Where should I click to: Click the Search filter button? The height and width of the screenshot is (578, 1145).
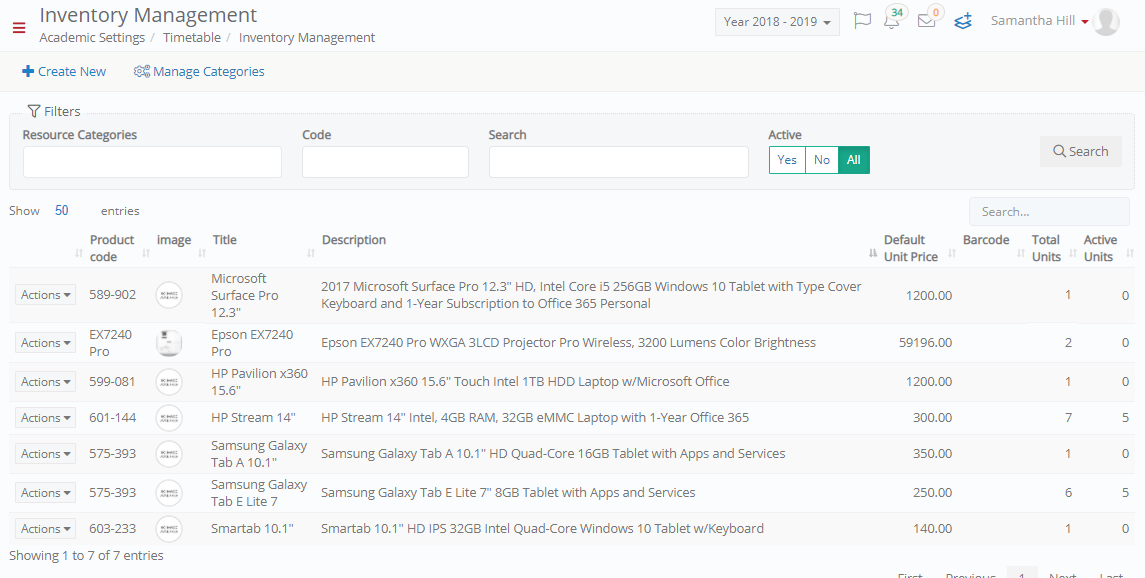[x=1081, y=152]
